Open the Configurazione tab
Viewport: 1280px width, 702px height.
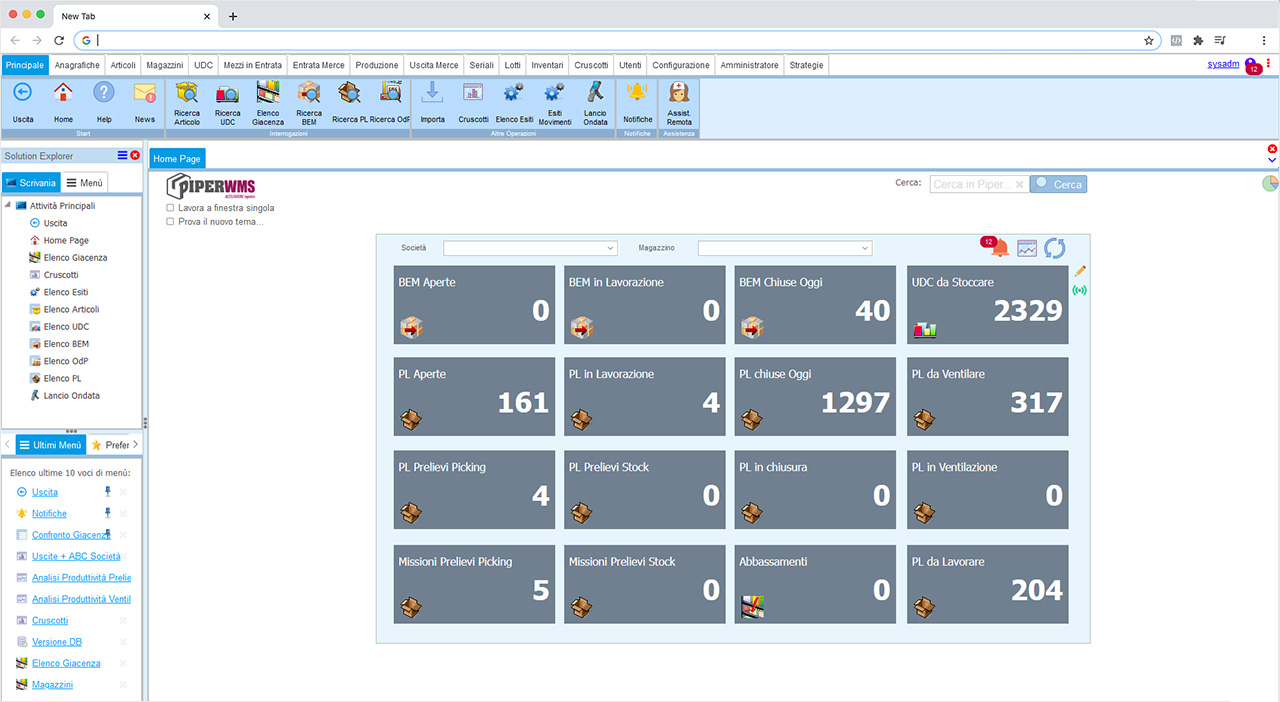click(681, 65)
